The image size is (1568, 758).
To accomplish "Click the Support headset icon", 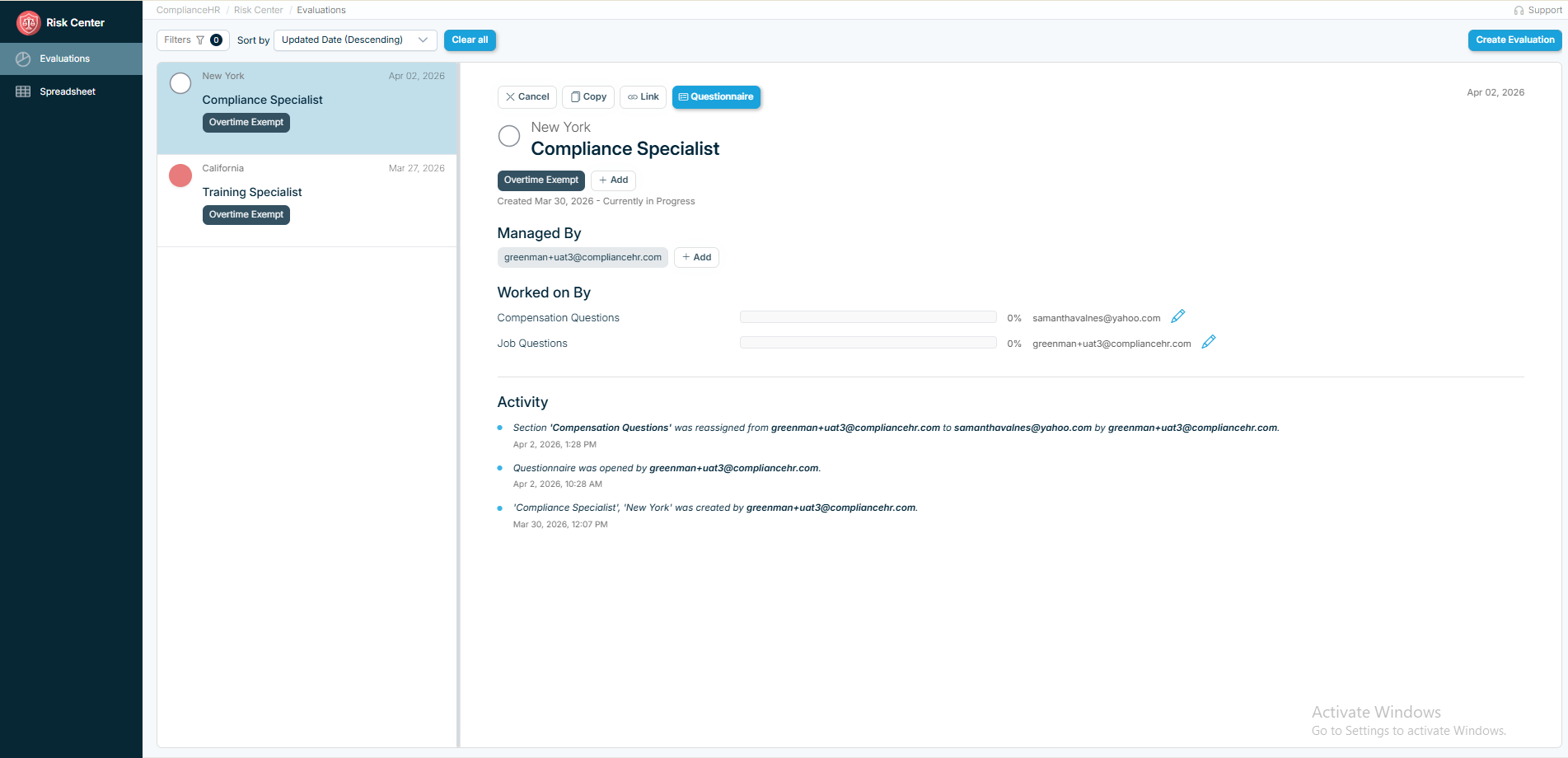I will coord(1519,11).
